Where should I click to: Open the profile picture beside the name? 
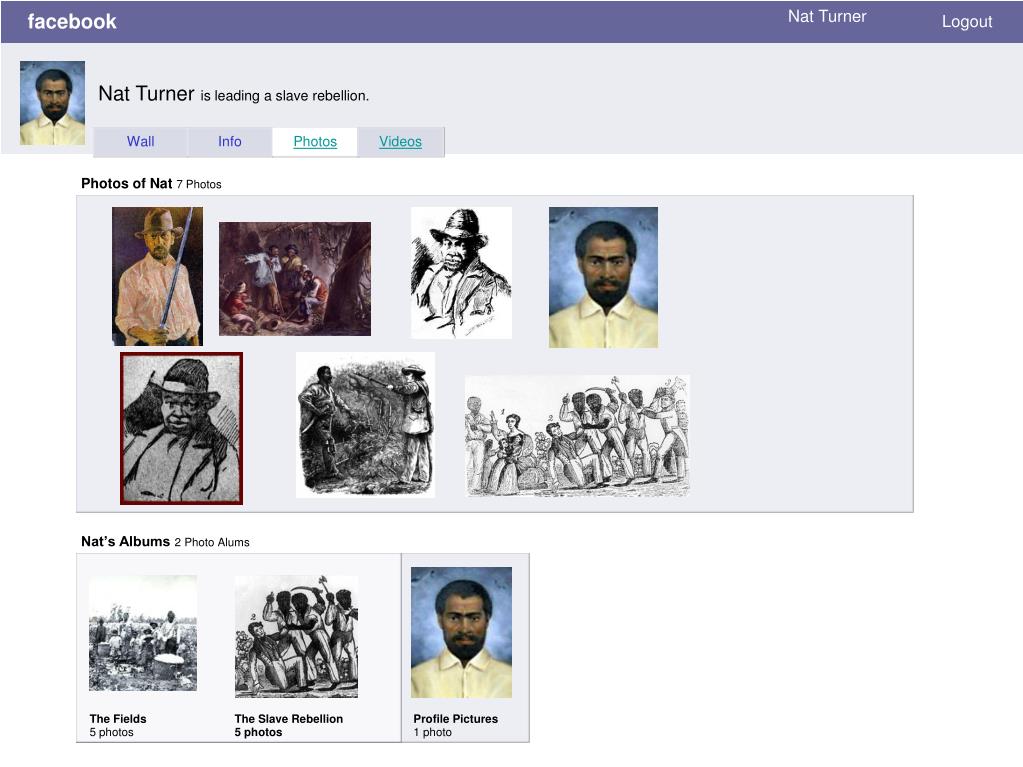(x=52, y=103)
